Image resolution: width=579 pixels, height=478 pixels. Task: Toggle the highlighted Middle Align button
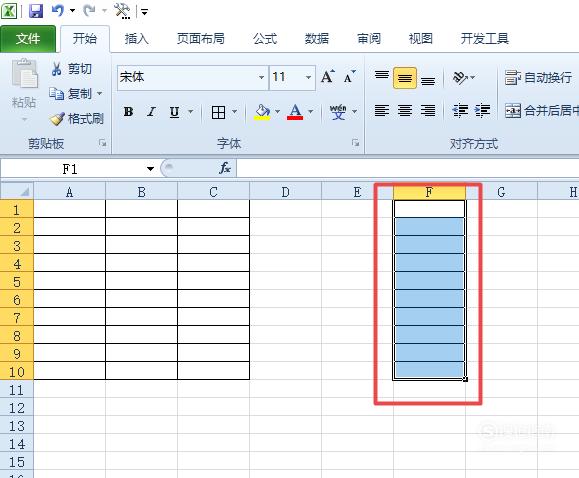405,78
